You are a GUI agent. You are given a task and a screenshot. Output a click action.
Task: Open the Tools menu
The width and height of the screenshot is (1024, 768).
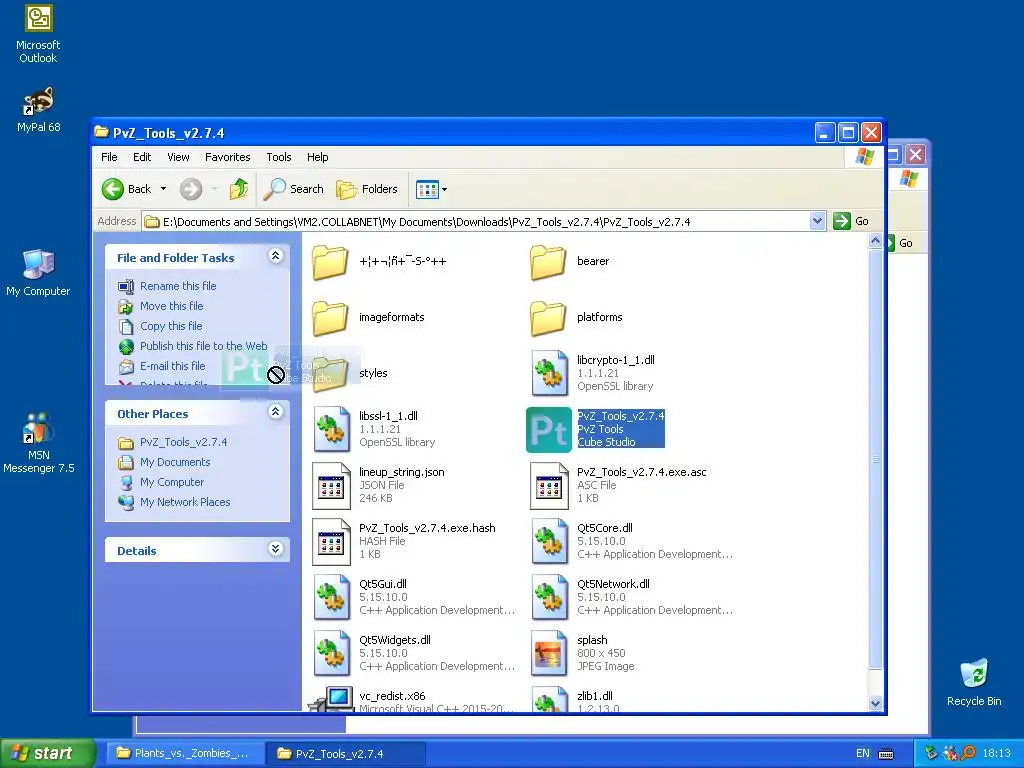point(279,157)
